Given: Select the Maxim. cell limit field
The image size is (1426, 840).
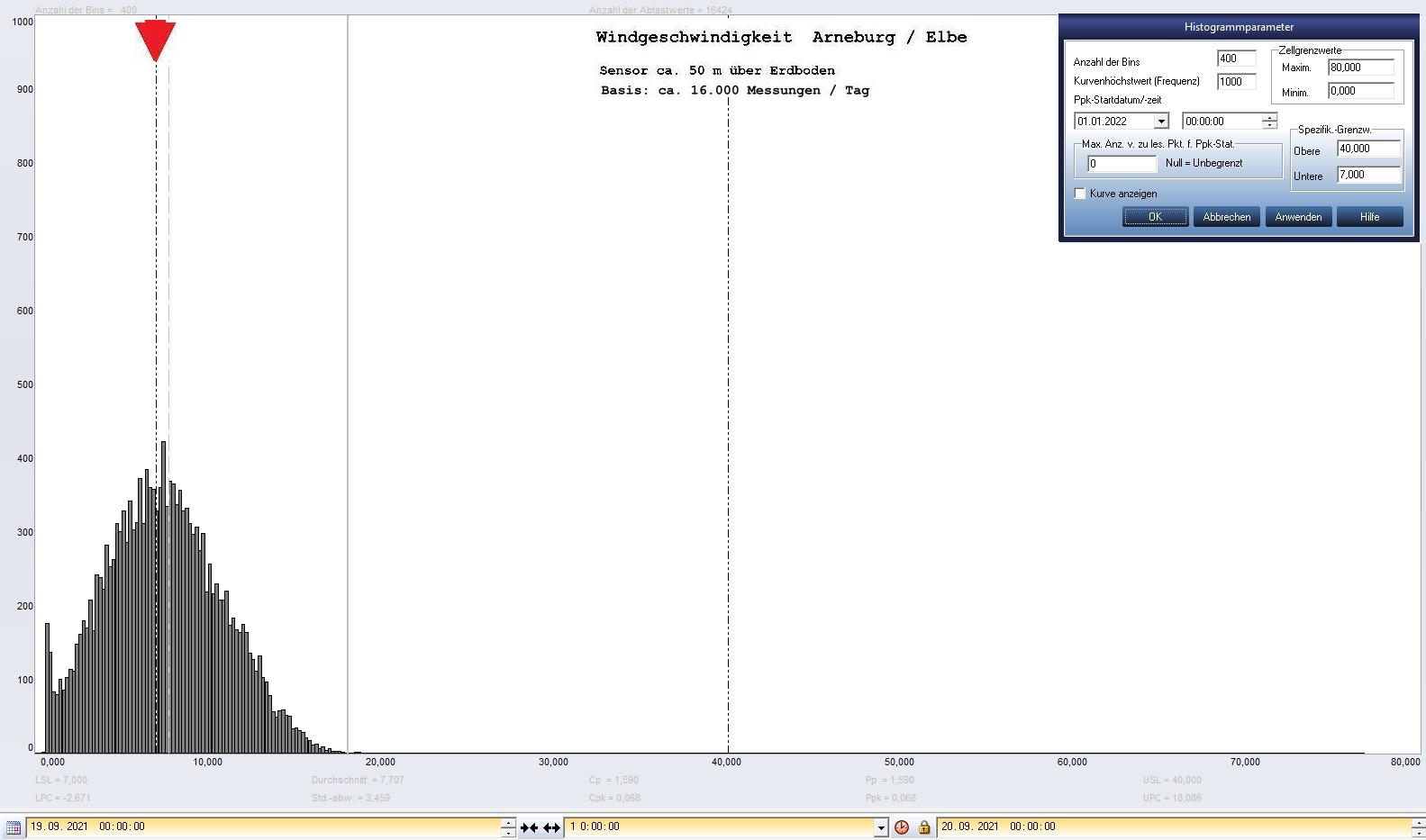Looking at the screenshot, I should (1360, 68).
